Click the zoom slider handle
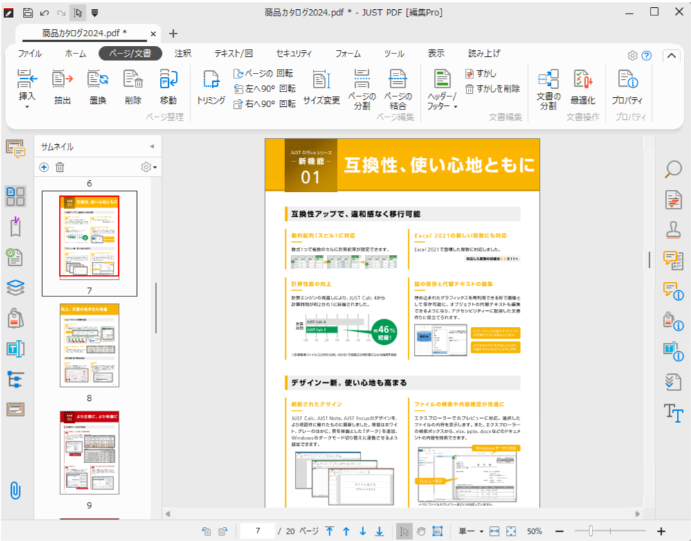Image resolution: width=691 pixels, height=541 pixels. pos(591,531)
